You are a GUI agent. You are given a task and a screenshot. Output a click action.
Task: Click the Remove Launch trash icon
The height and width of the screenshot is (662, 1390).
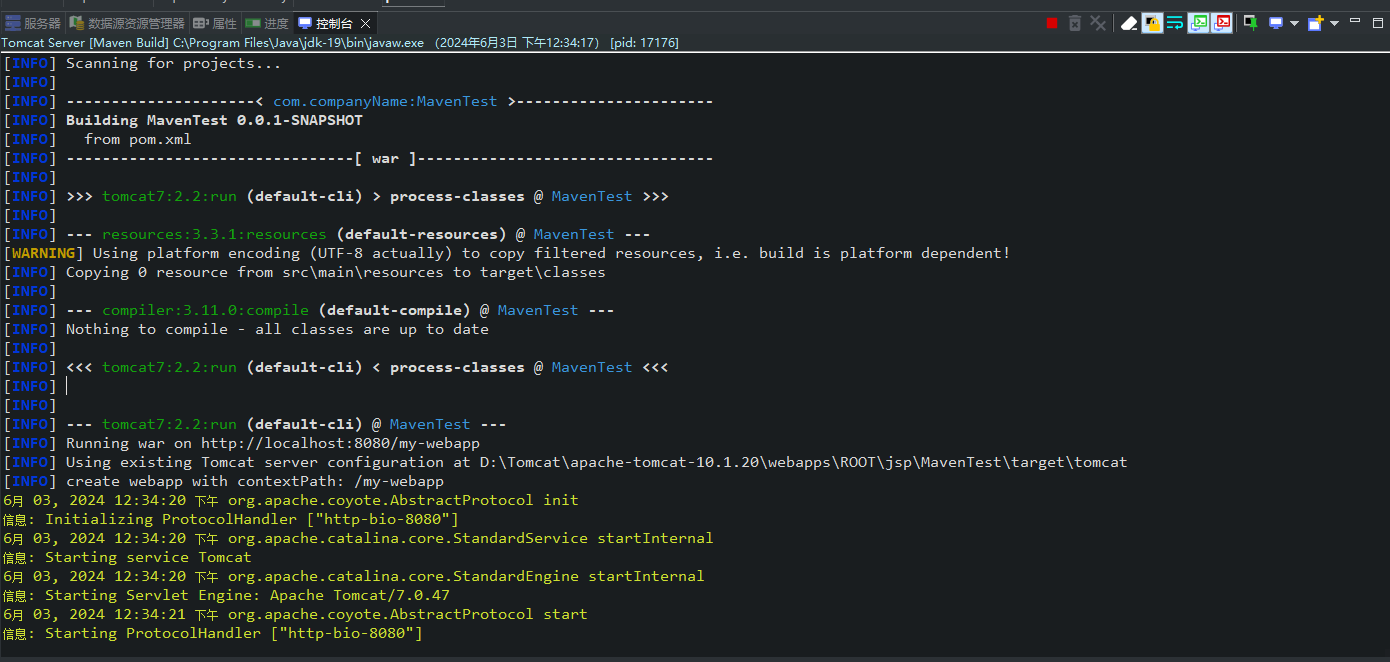(1075, 23)
